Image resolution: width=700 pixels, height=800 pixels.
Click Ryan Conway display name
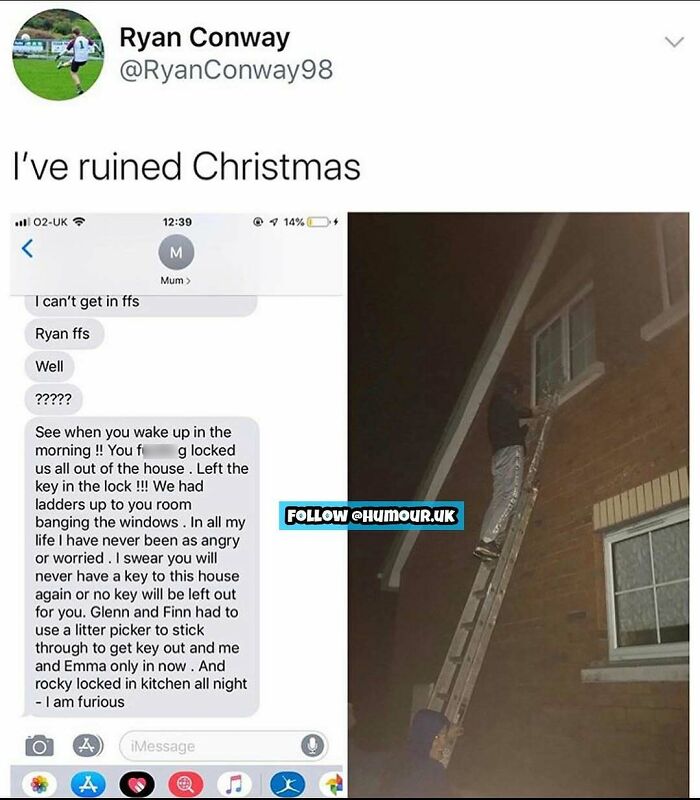pyautogui.click(x=205, y=38)
